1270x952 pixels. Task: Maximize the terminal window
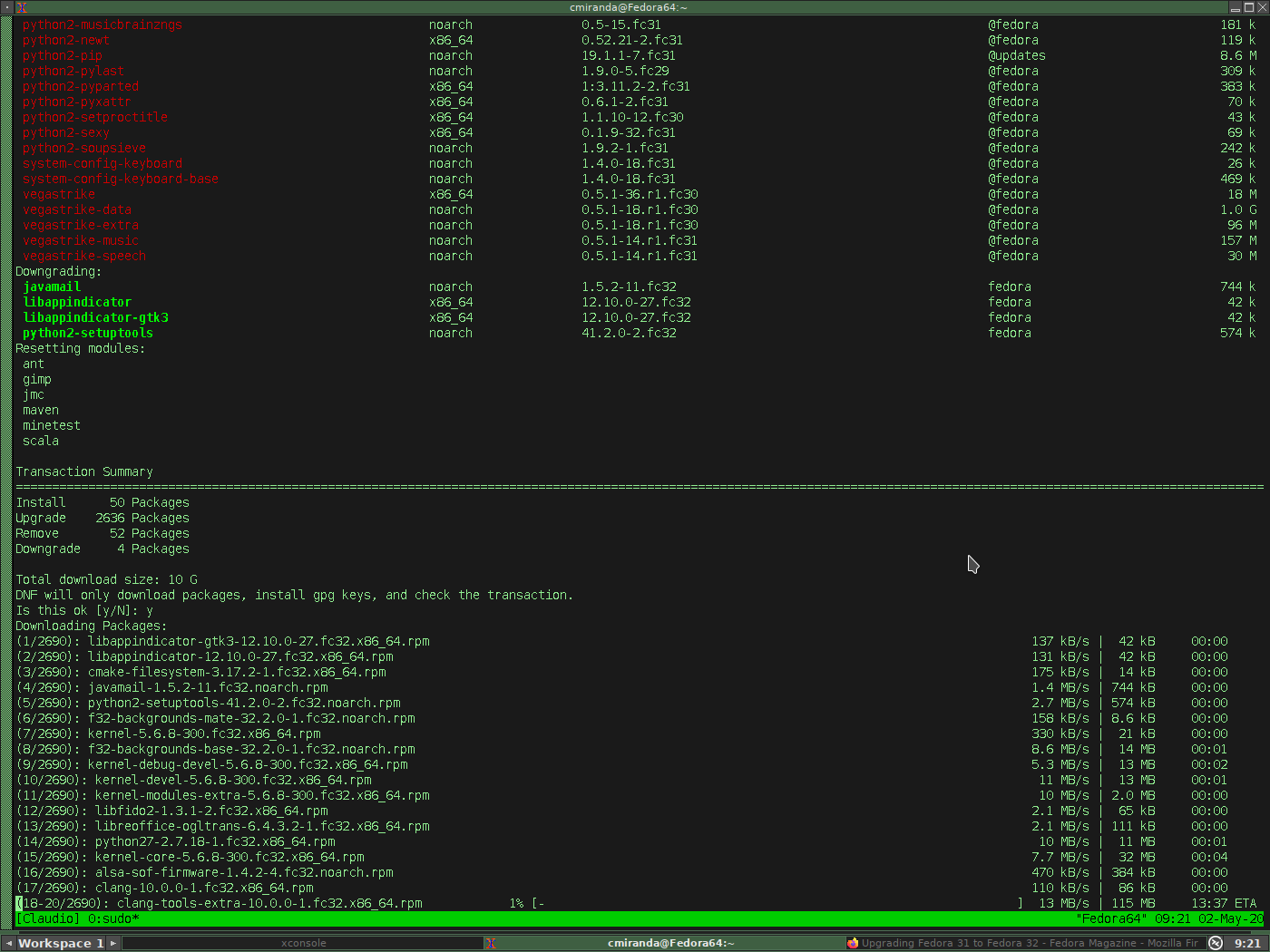[1248, 7]
